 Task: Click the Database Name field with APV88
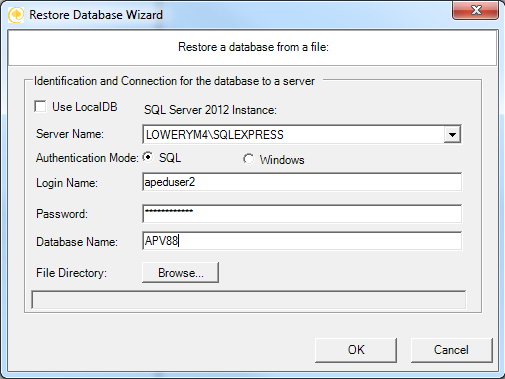(302, 241)
